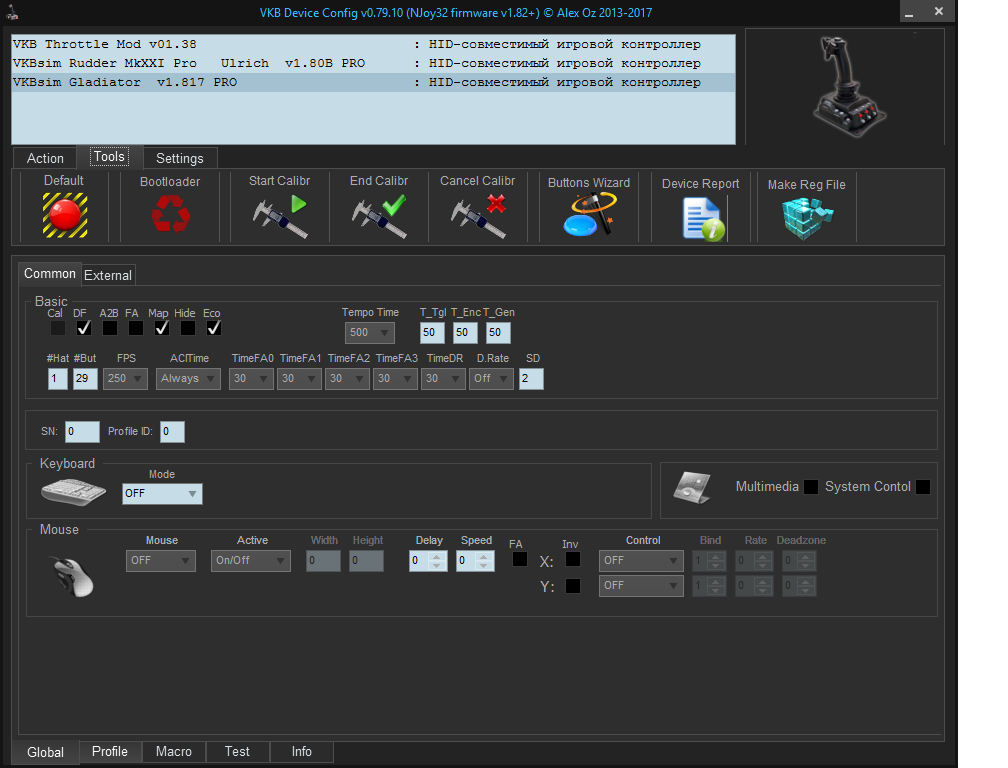Screen dimensions: 1008x768
Task: Open the Tempo Time dropdown
Action: [370, 332]
